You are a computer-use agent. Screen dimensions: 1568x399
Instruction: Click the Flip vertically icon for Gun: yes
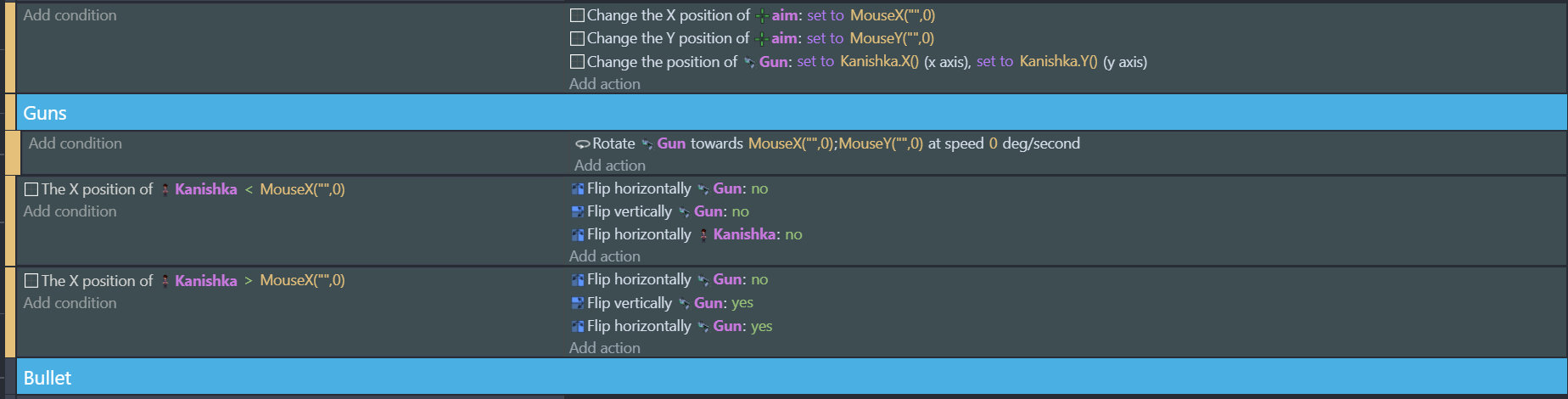[x=578, y=303]
